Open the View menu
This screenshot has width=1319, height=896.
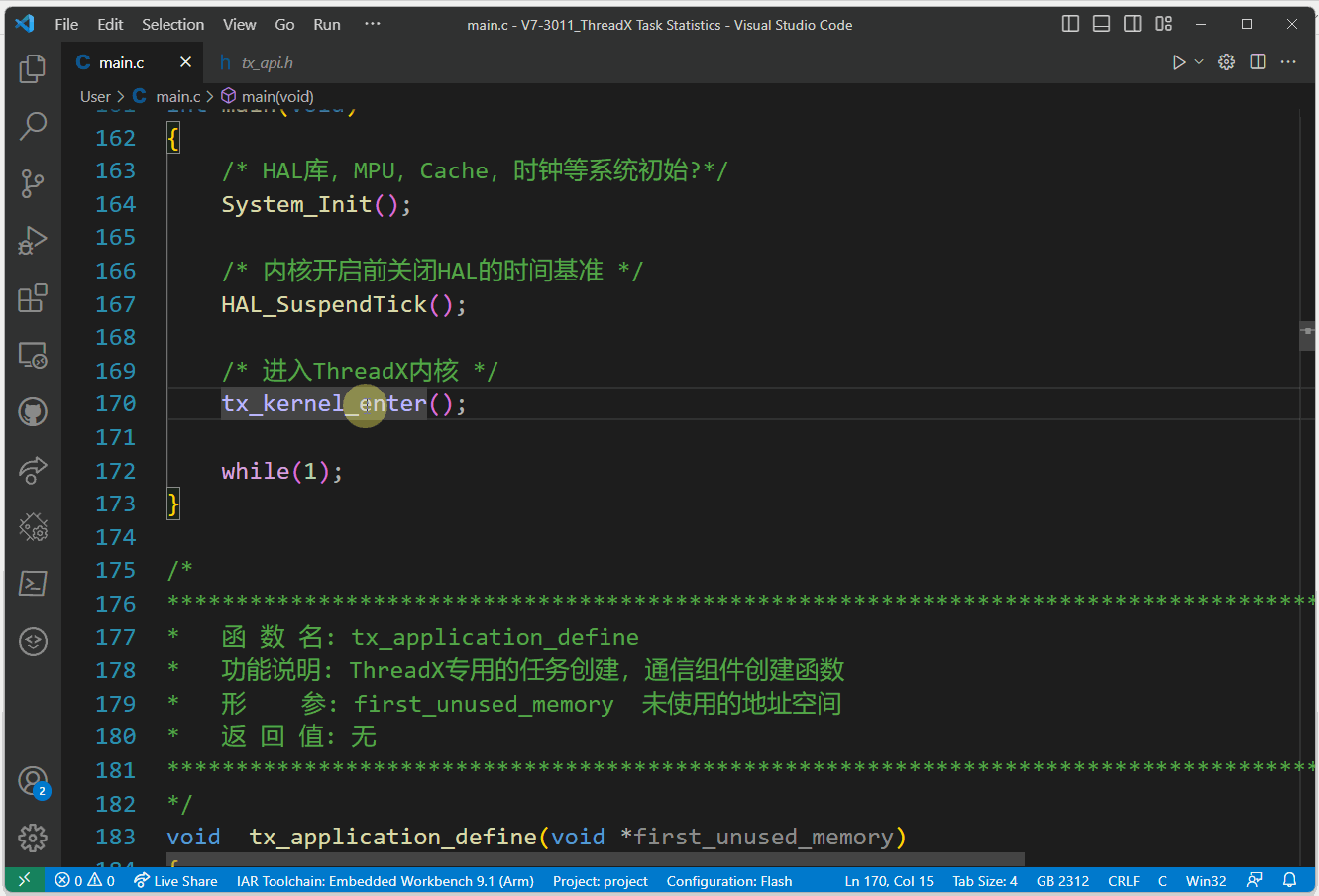pos(239,24)
